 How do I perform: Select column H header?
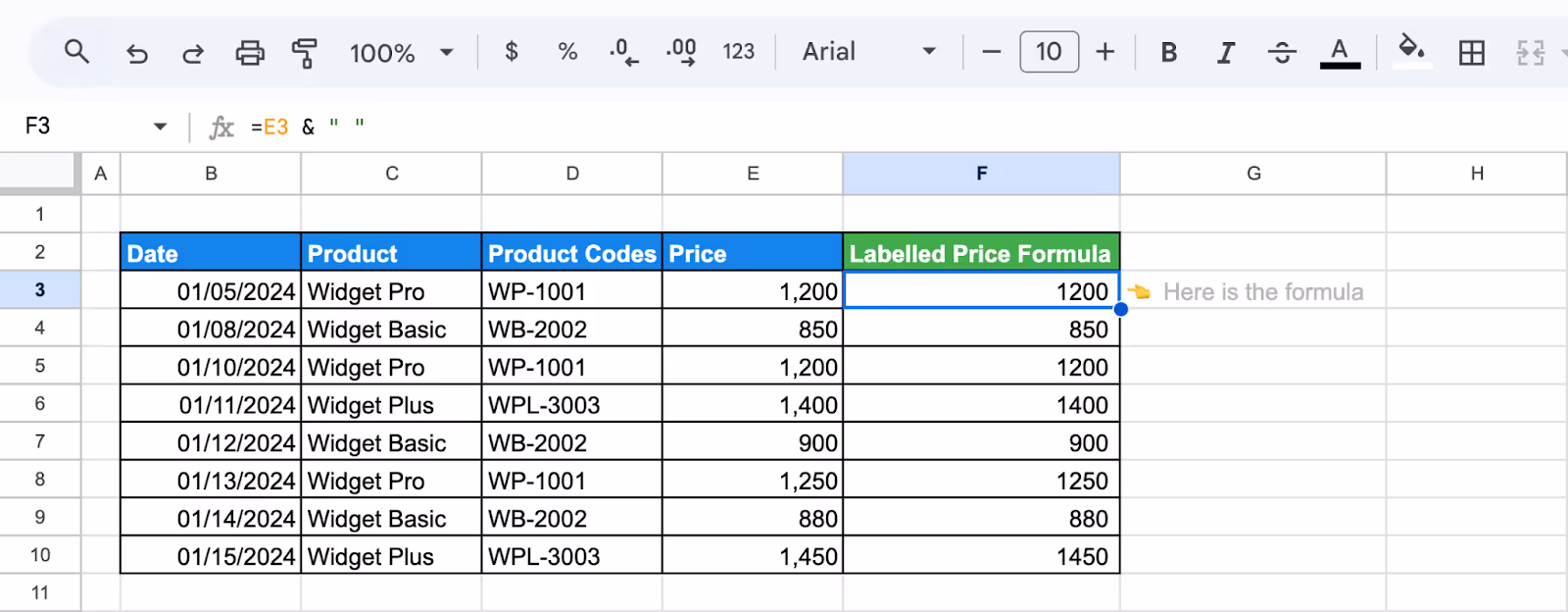tap(1477, 174)
